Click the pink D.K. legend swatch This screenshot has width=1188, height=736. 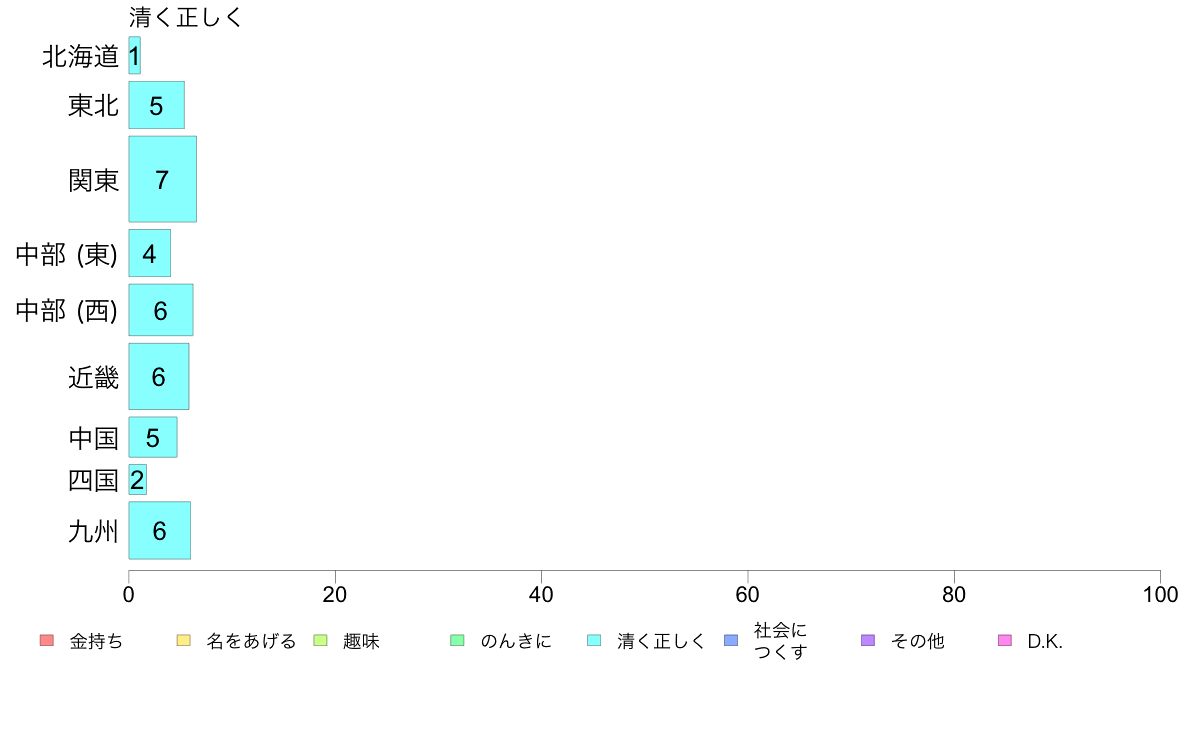click(x=1005, y=640)
